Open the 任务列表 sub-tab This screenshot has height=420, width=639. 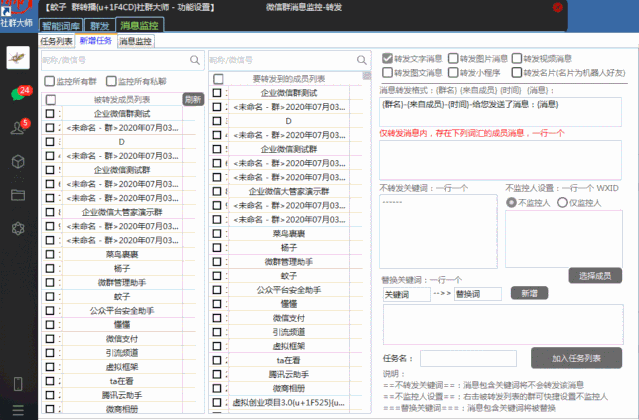pos(56,41)
